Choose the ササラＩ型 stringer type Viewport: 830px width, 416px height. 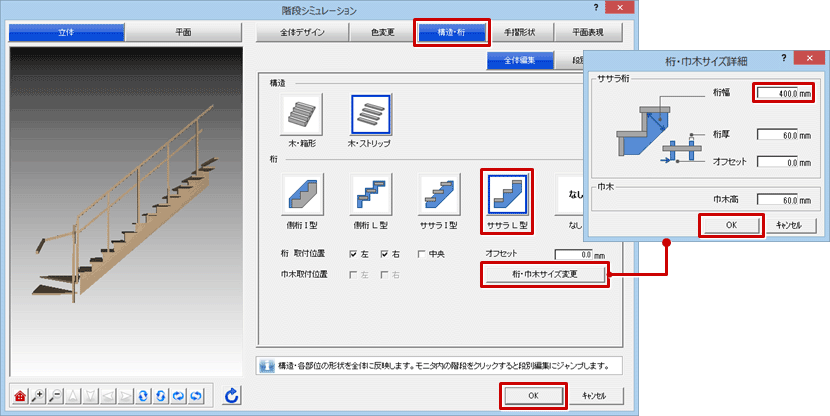click(438, 193)
